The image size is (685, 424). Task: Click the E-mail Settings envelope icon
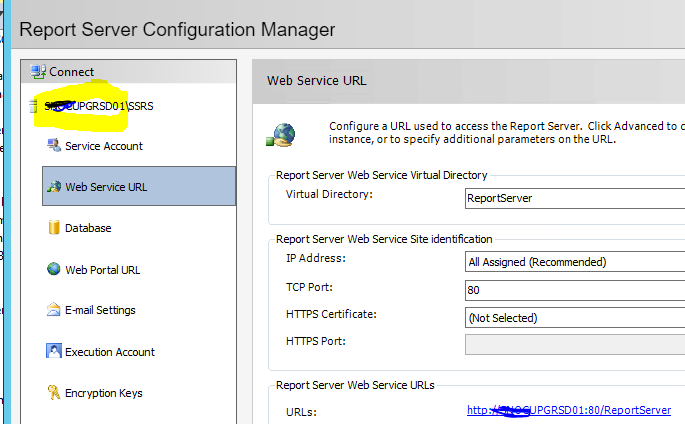54,310
